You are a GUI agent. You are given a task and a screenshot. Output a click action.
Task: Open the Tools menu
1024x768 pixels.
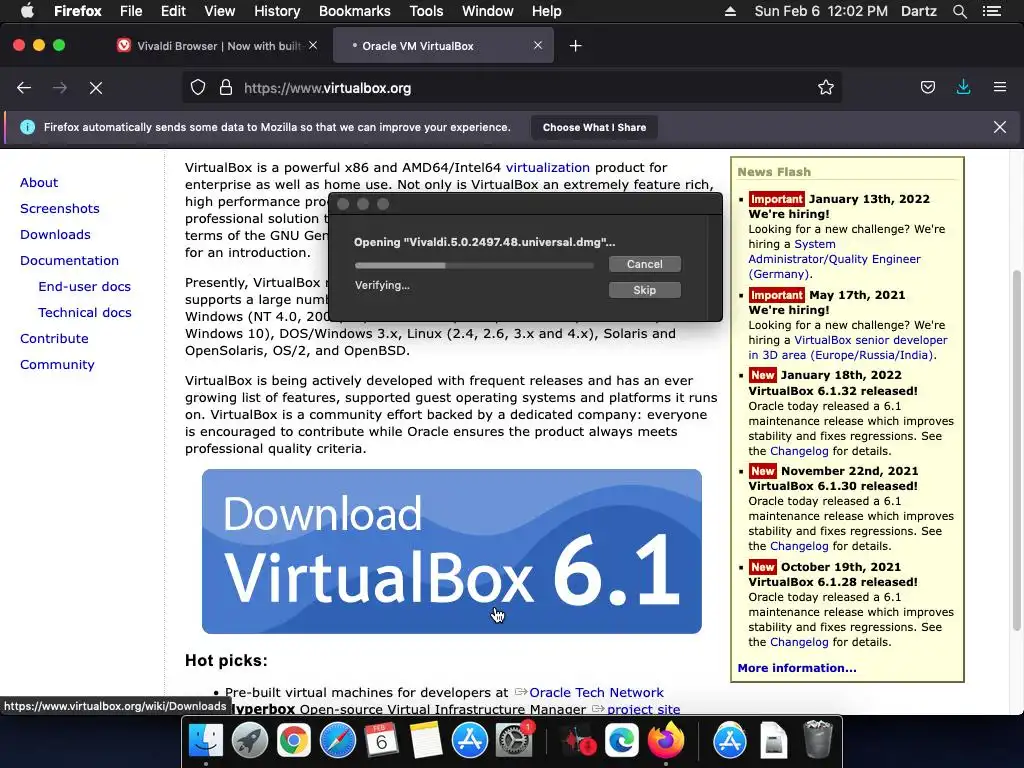(x=426, y=11)
